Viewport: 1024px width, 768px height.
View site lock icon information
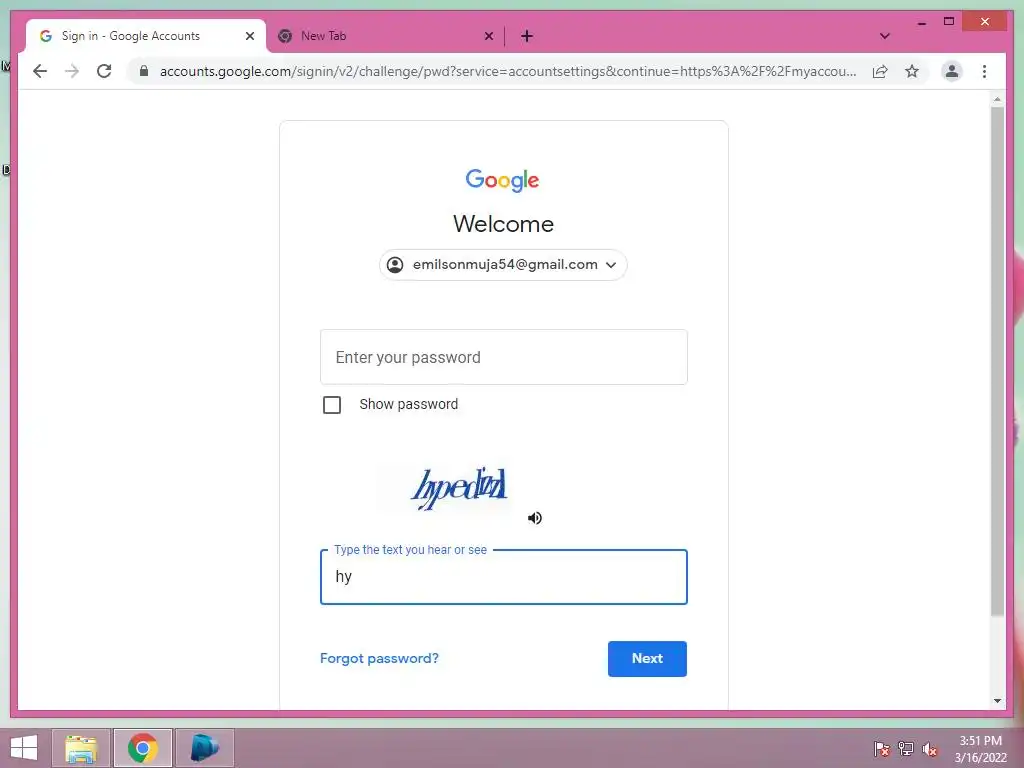[x=144, y=71]
